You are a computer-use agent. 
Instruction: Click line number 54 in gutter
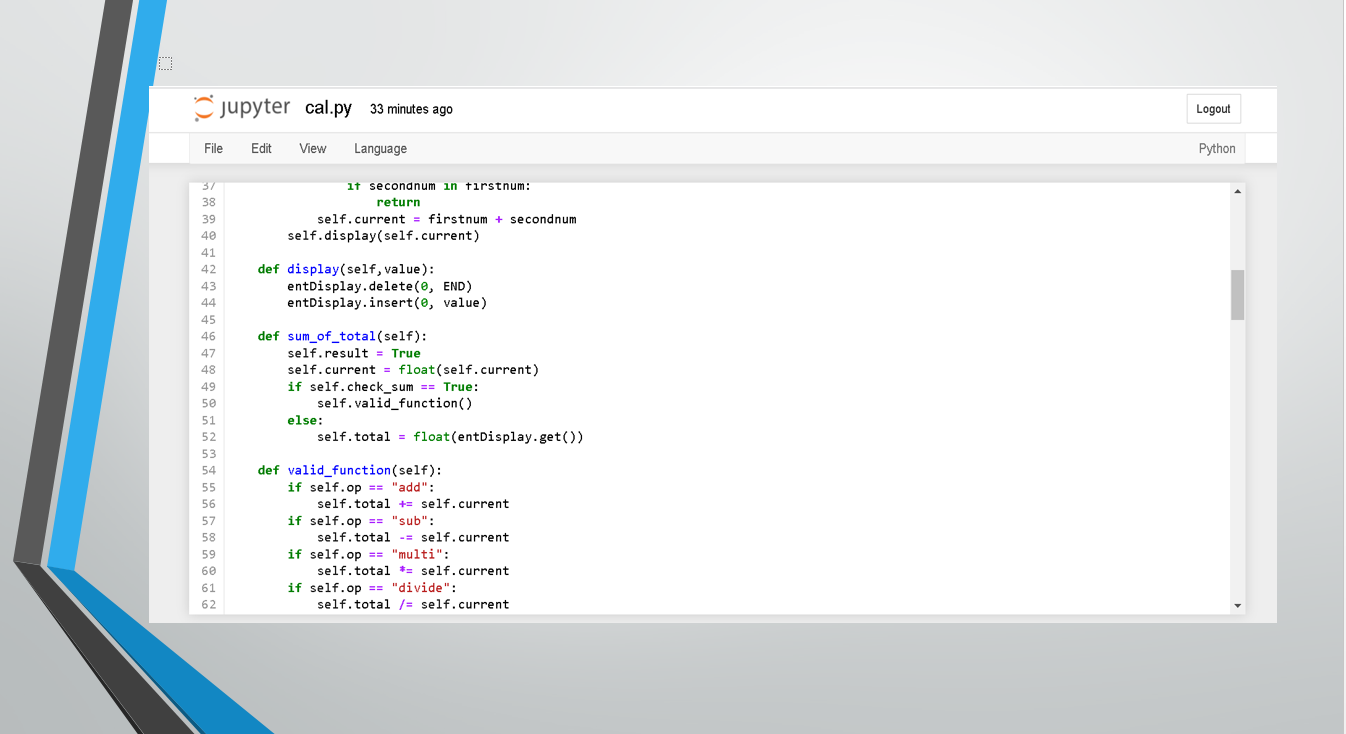(208, 470)
